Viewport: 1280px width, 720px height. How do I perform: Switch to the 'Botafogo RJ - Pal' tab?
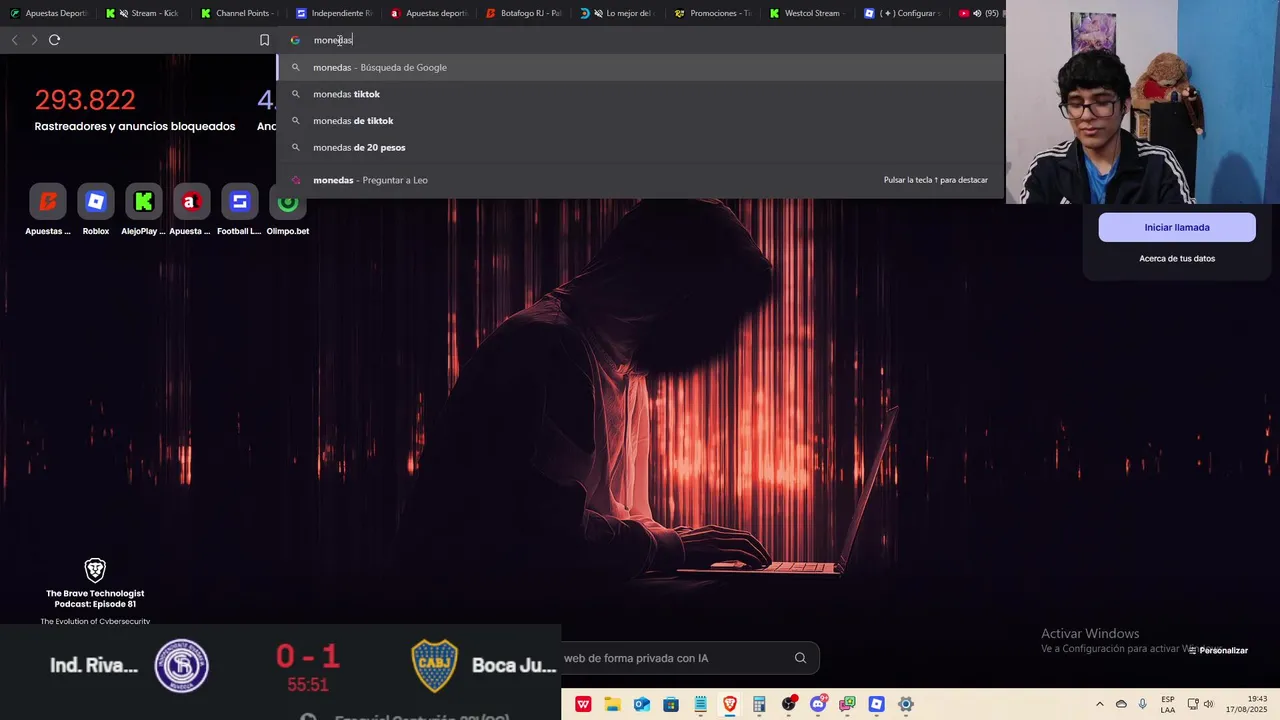(523, 13)
